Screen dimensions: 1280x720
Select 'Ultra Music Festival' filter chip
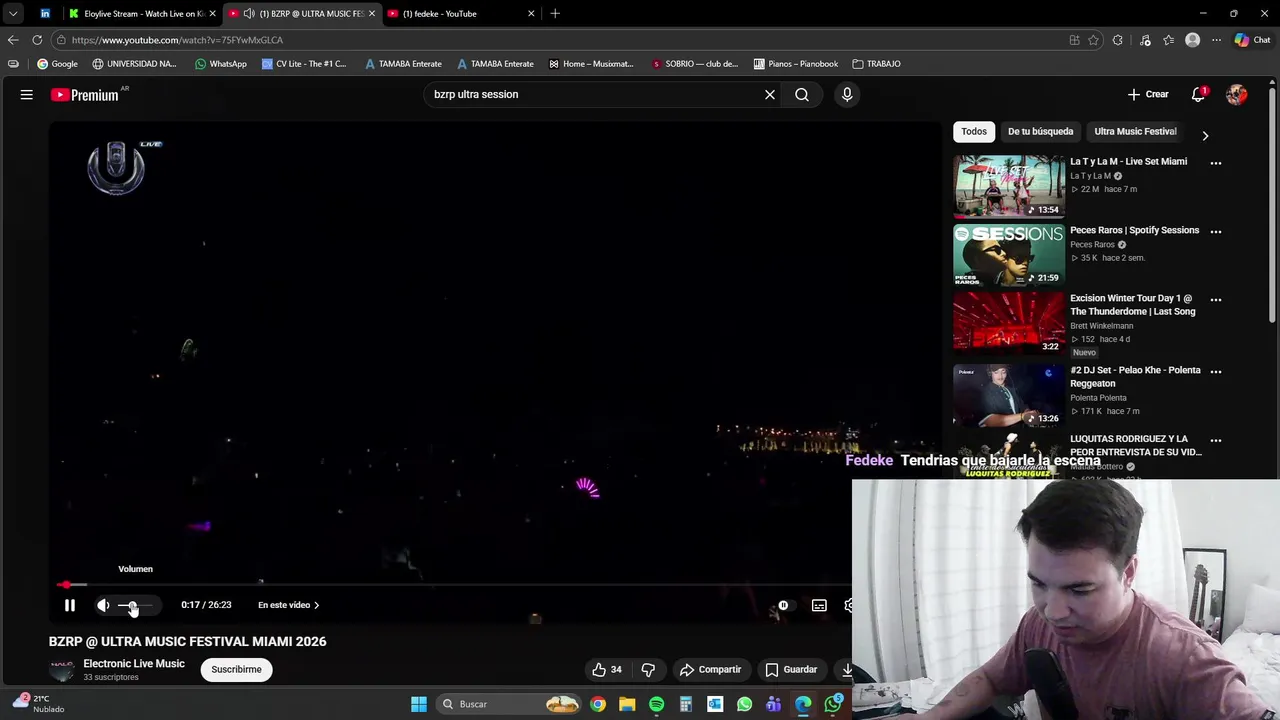click(1135, 131)
